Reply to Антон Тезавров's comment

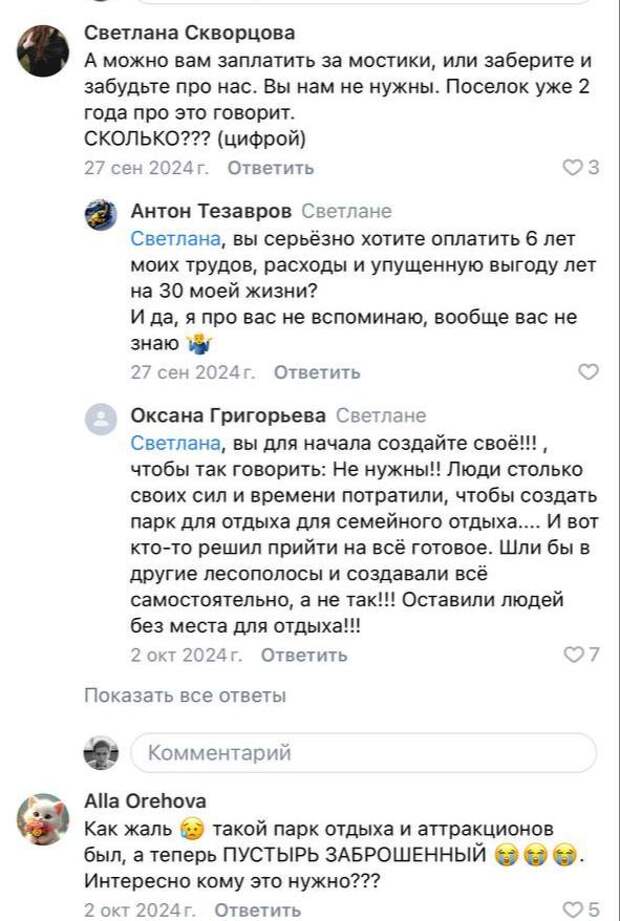(317, 372)
